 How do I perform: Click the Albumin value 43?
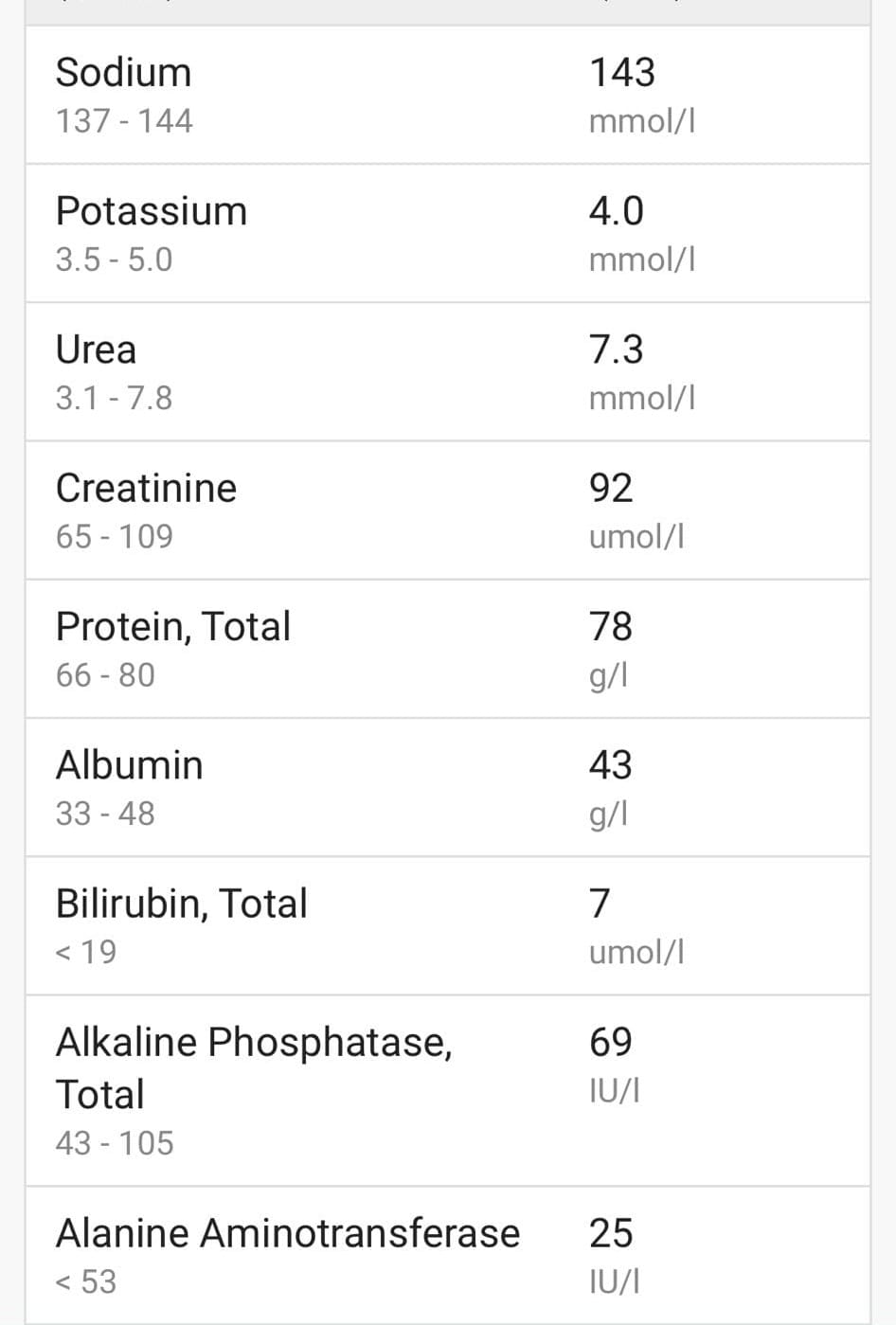tap(611, 764)
